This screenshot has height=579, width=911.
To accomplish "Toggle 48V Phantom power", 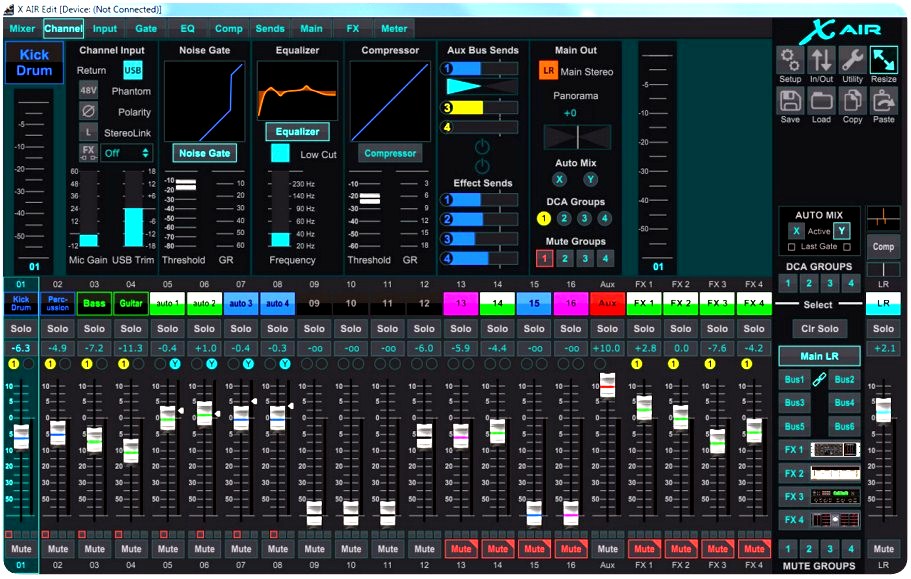I will pos(89,91).
